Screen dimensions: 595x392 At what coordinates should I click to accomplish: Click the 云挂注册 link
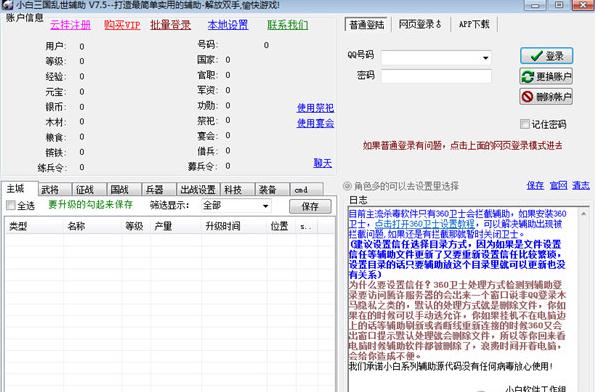pyautogui.click(x=71, y=25)
